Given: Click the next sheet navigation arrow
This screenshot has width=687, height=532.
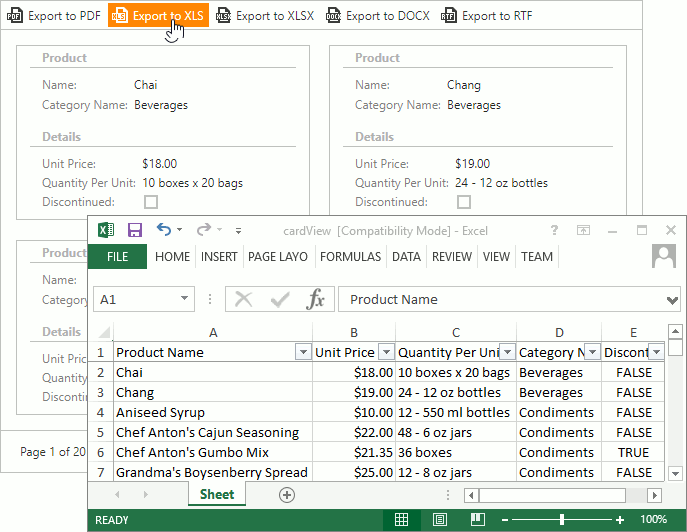Looking at the screenshot, I should pos(146,495).
